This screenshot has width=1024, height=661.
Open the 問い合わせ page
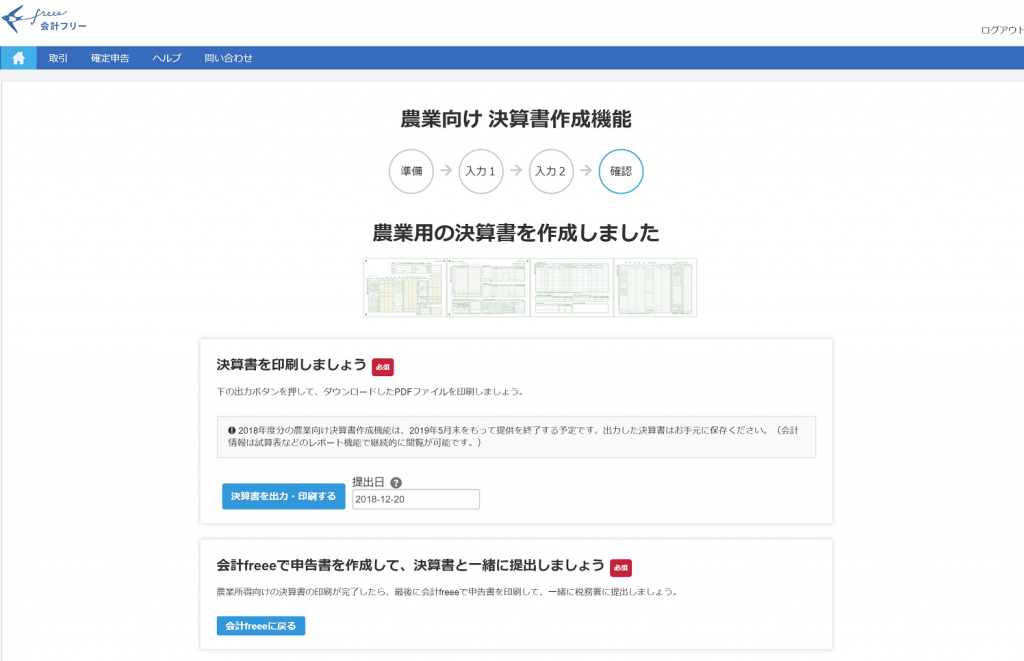tap(228, 58)
